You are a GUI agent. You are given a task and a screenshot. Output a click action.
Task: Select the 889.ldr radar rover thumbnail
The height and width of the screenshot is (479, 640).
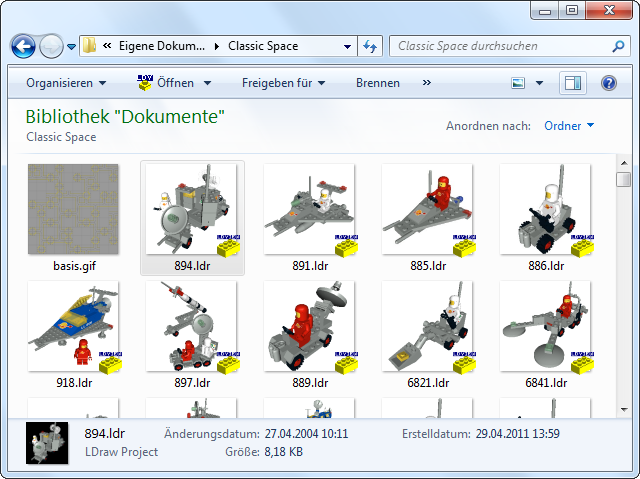pos(309,326)
